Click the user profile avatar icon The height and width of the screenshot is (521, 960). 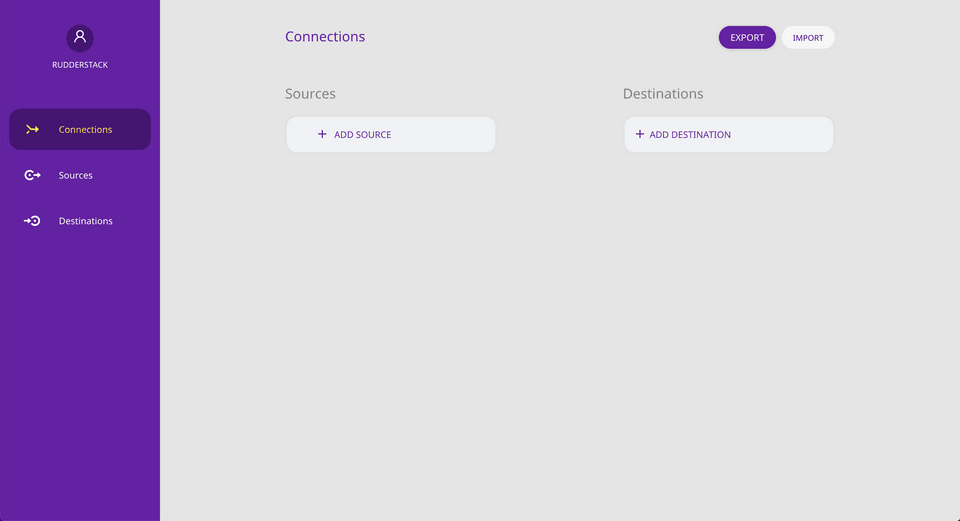coord(80,38)
